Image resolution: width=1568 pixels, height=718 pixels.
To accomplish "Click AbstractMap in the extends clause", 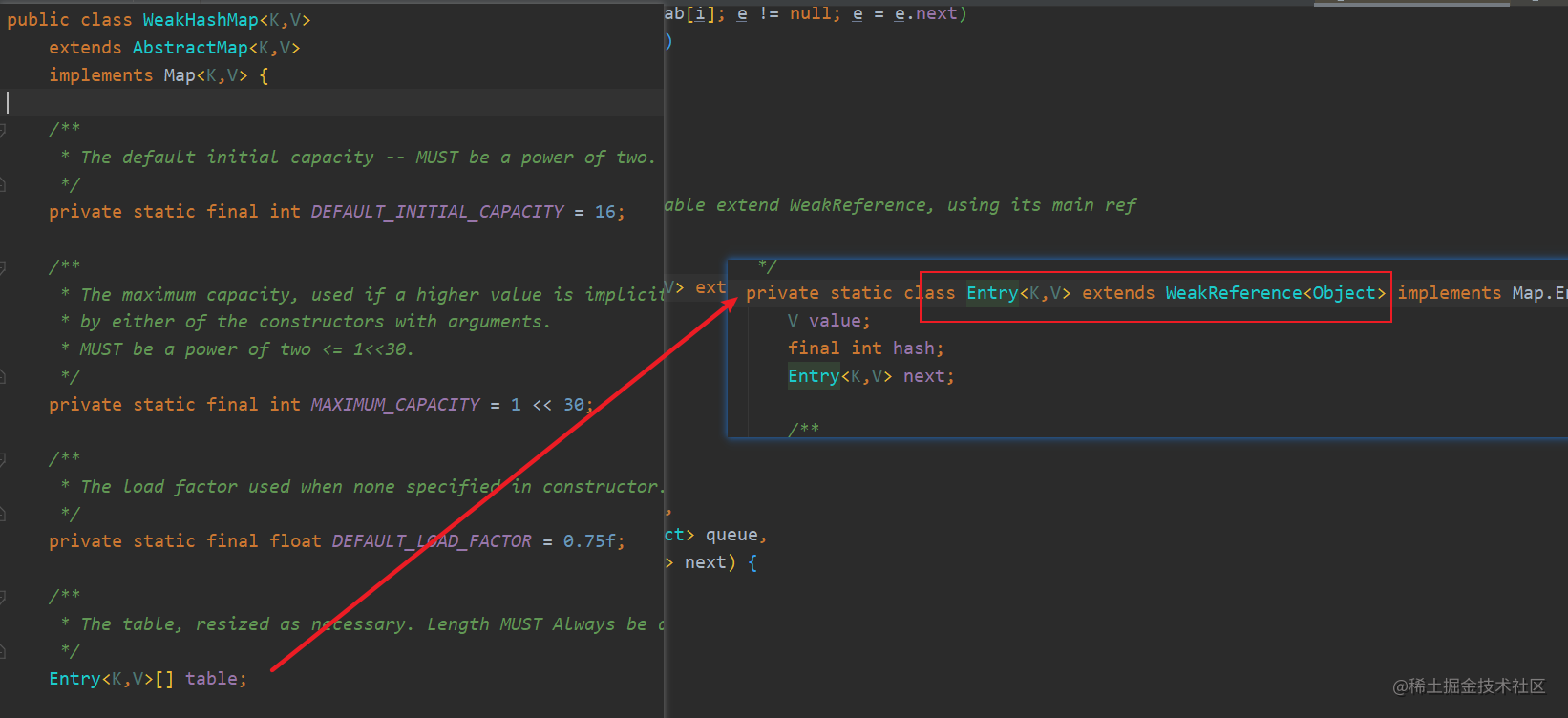I will (190, 48).
